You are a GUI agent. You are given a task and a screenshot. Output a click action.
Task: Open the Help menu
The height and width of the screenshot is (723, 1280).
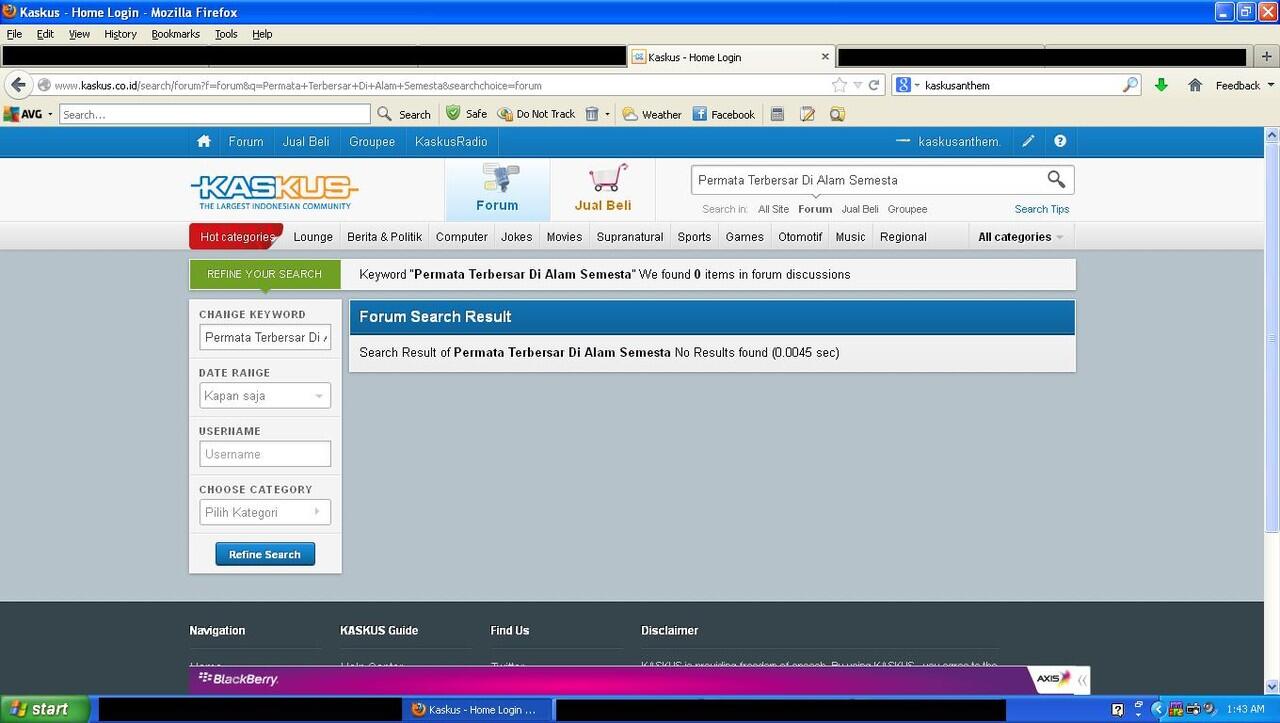pyautogui.click(x=262, y=34)
